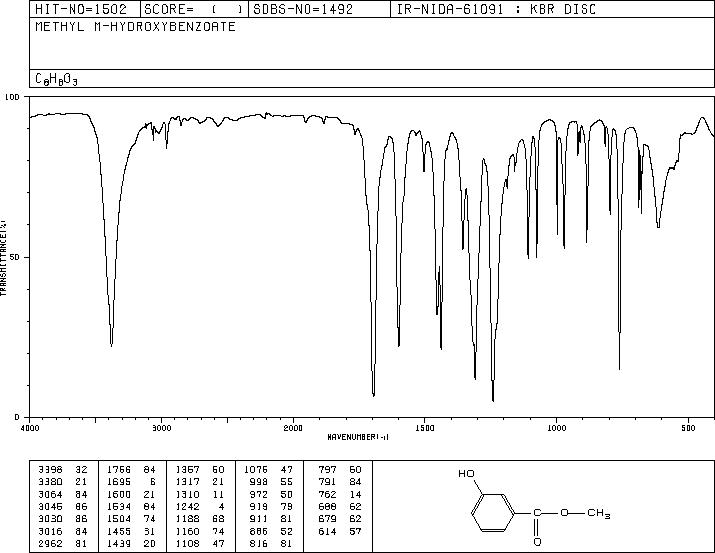Click peak table entry 1367
This screenshot has height=553, width=715.
200,470
